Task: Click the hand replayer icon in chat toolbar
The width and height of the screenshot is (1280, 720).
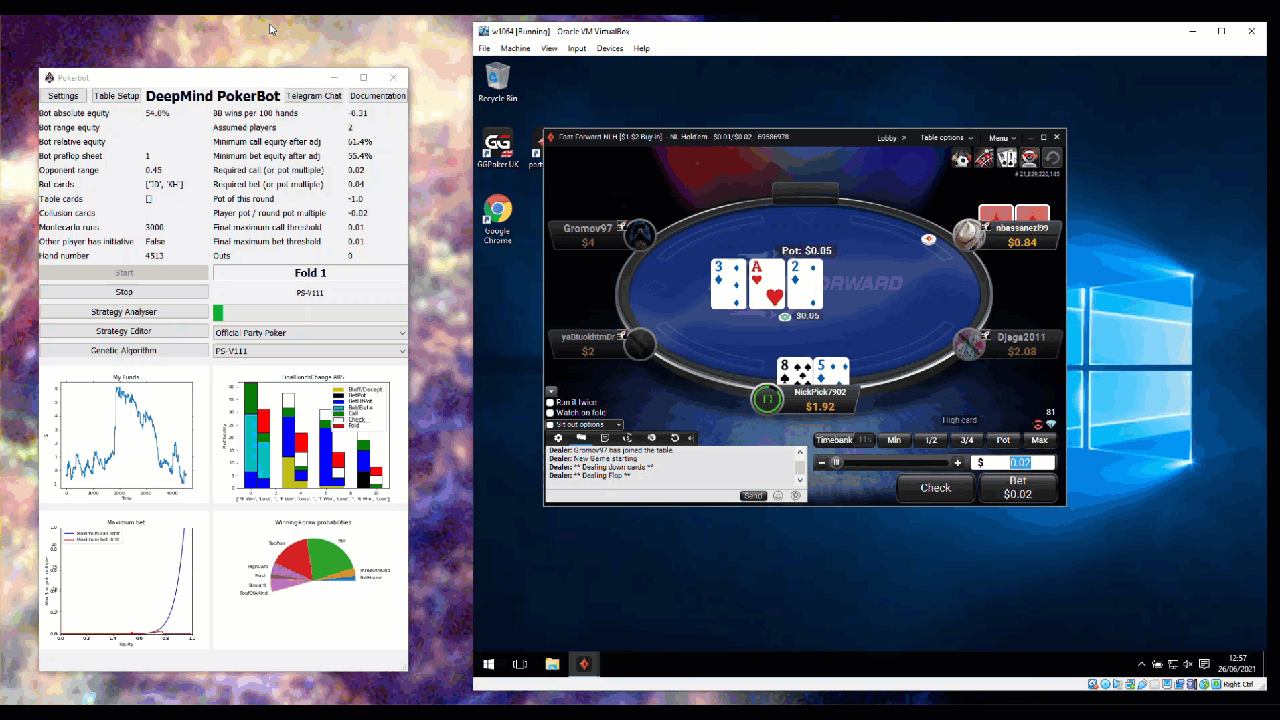Action: (675, 438)
